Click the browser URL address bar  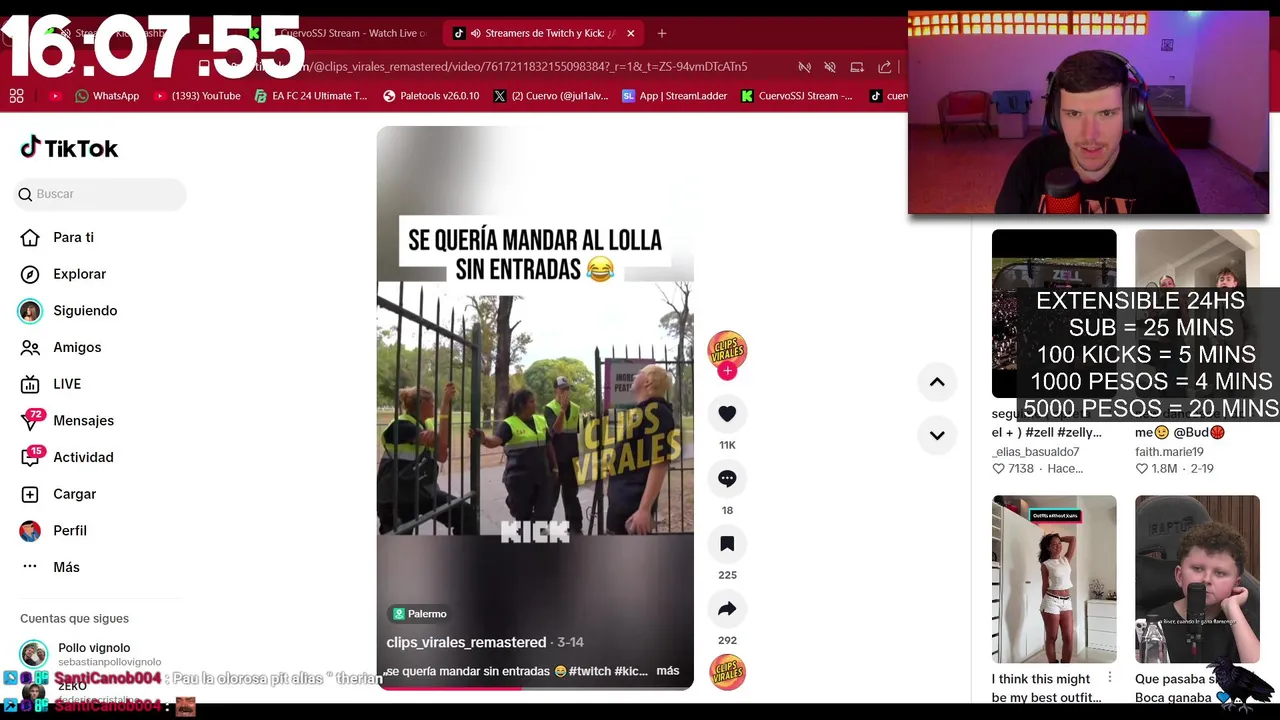coord(500,67)
